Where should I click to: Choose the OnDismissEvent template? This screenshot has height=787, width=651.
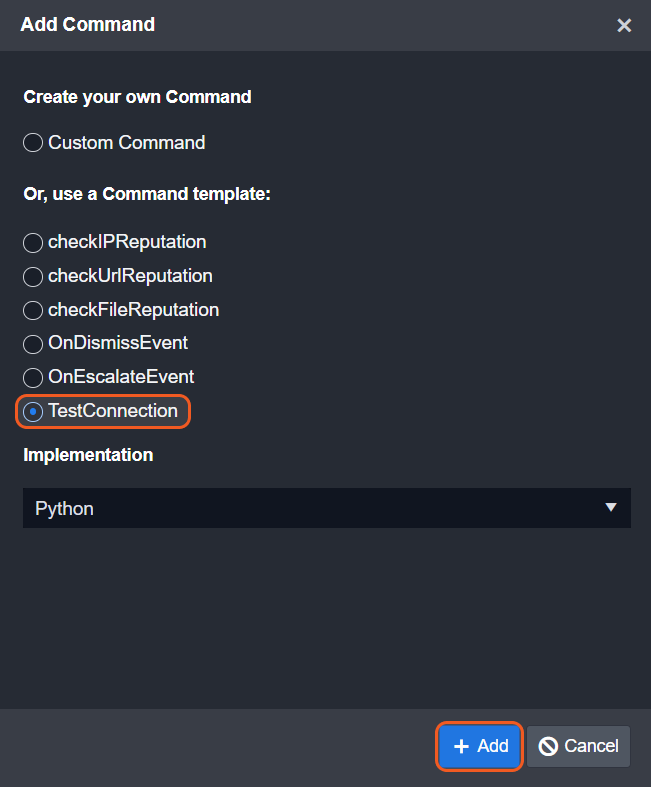click(33, 344)
